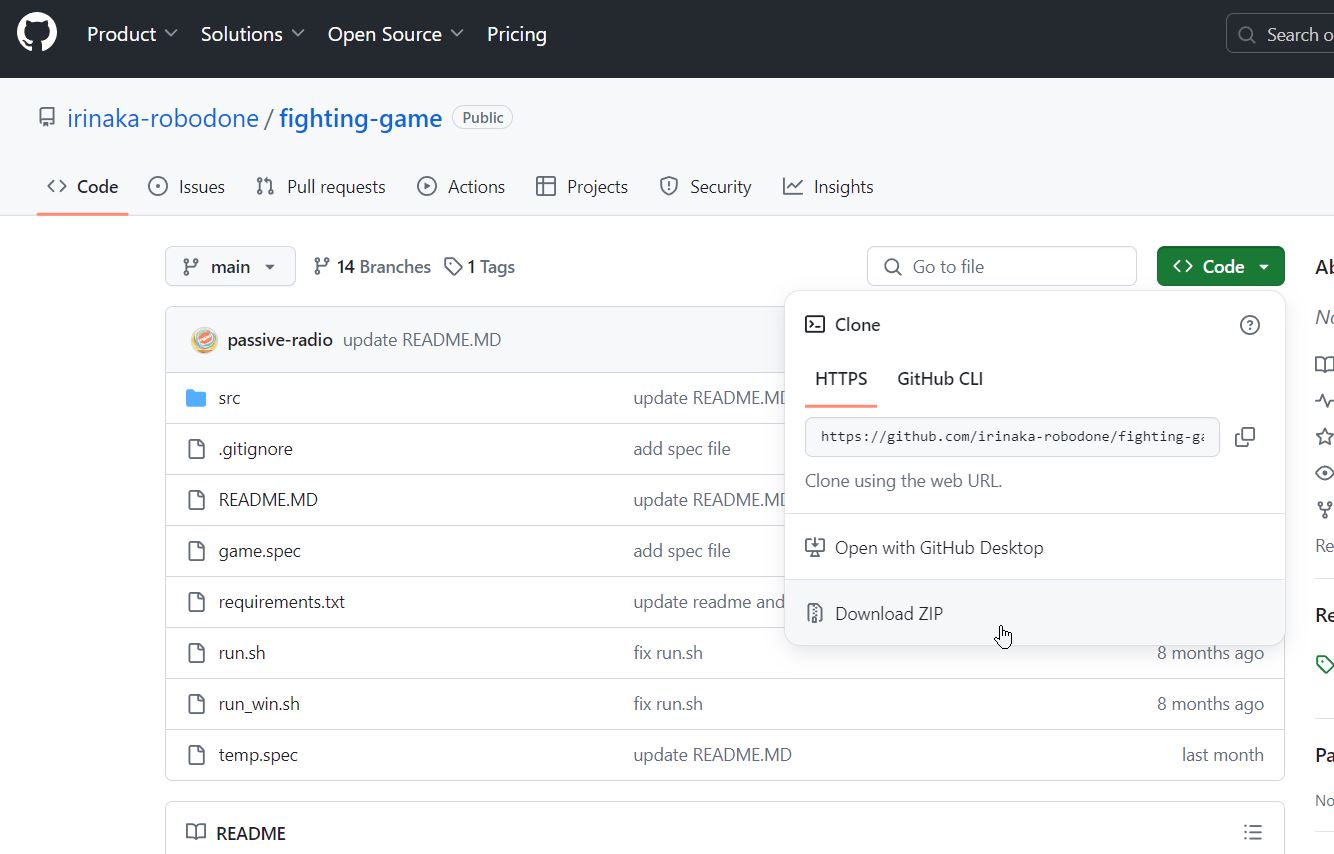Open the update README.MD commit message in header row
This screenshot has width=1334, height=854.
point(422,340)
